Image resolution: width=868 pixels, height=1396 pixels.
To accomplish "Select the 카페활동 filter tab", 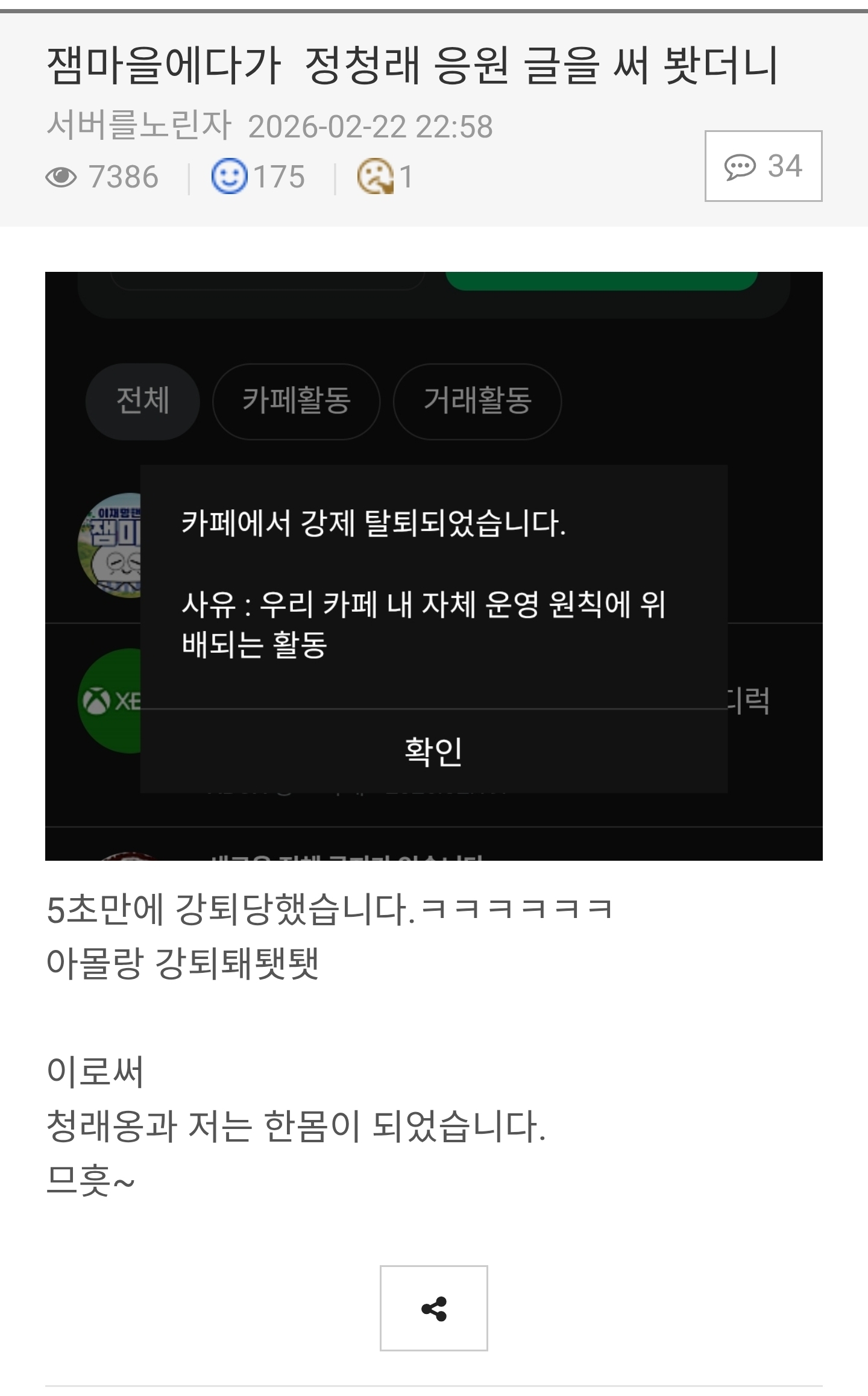I will point(297,401).
